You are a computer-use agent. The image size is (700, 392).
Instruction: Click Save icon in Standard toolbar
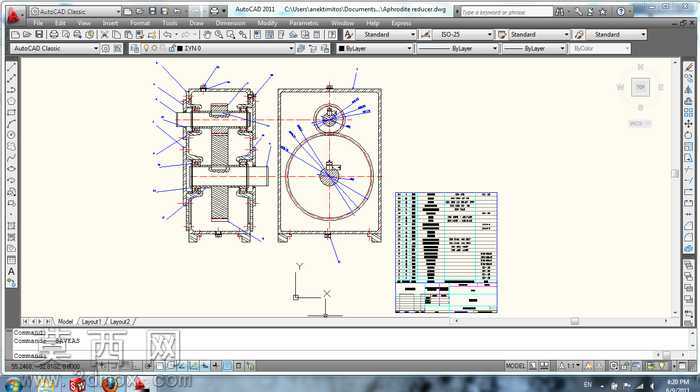click(x=39, y=34)
